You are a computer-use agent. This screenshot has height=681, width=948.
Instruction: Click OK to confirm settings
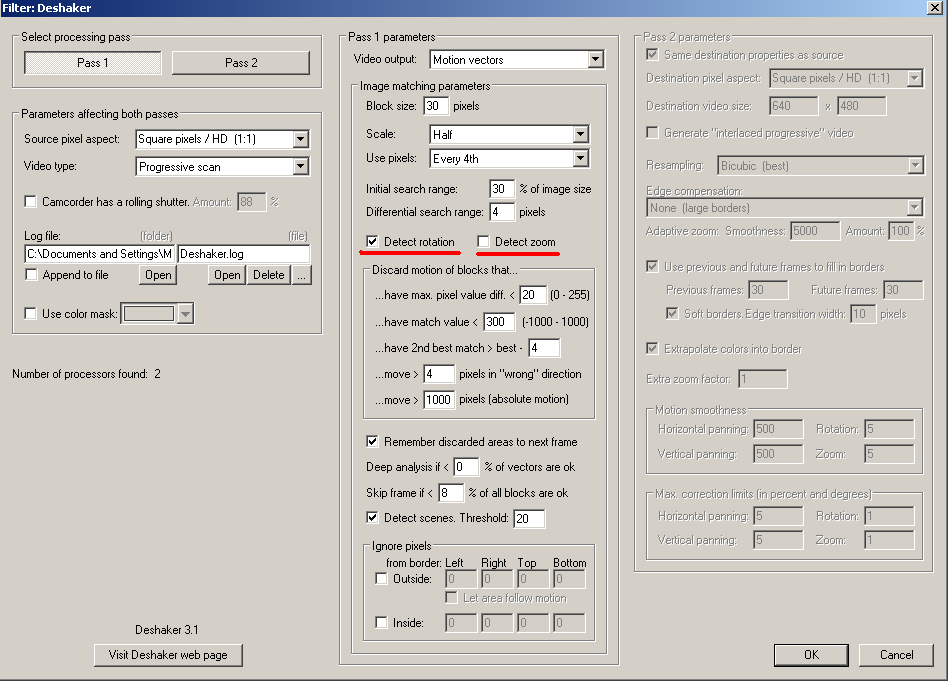[811, 655]
